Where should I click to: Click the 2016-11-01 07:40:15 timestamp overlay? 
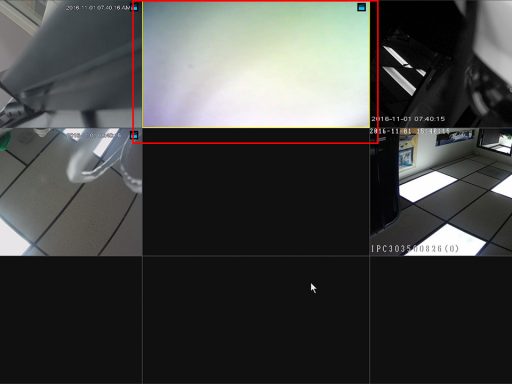[408, 119]
